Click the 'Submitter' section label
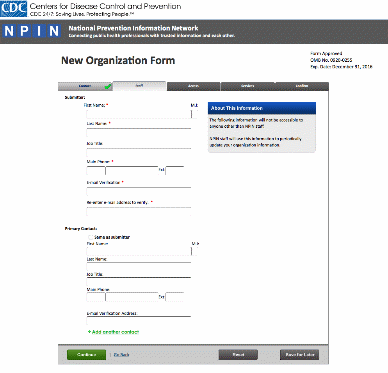Viewport: 388px width, 373px height. [75, 97]
